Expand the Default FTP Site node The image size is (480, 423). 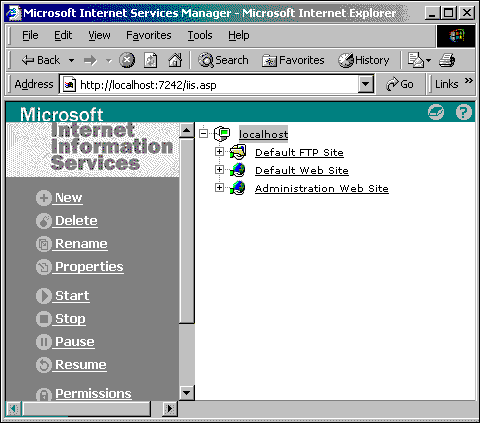click(x=219, y=152)
